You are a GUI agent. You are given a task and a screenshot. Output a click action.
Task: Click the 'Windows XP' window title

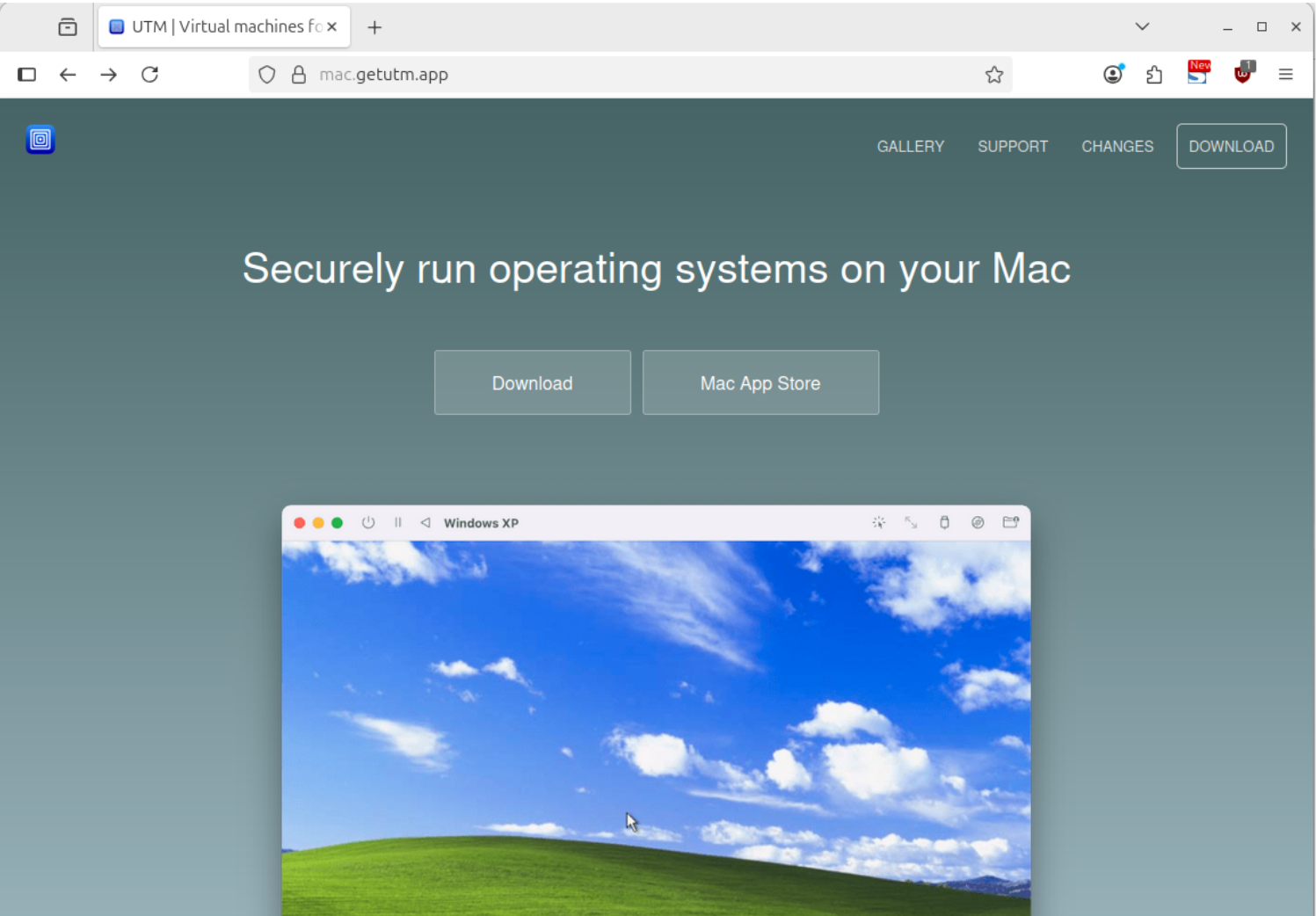click(x=481, y=523)
